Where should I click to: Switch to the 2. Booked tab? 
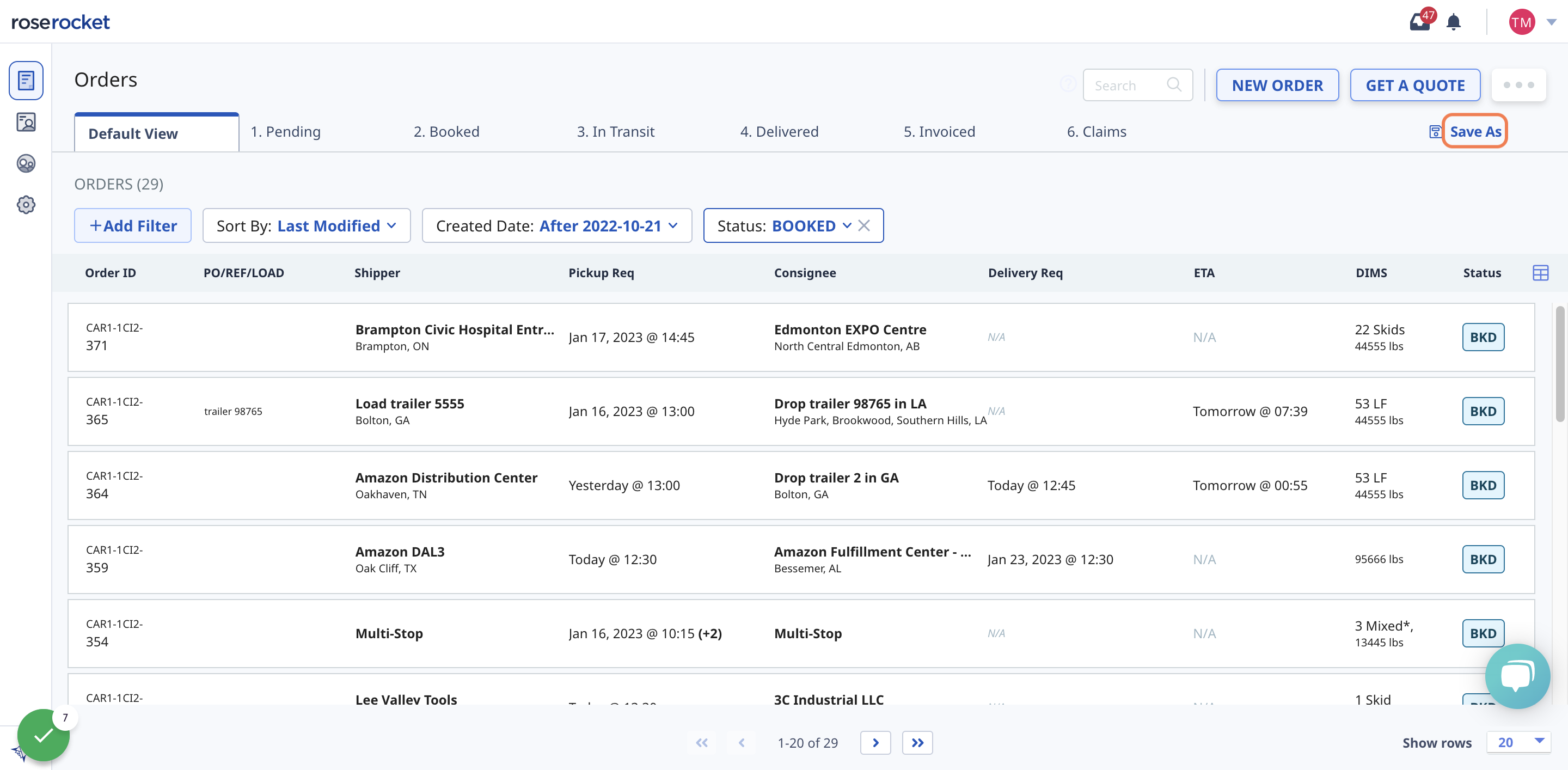pyautogui.click(x=446, y=131)
